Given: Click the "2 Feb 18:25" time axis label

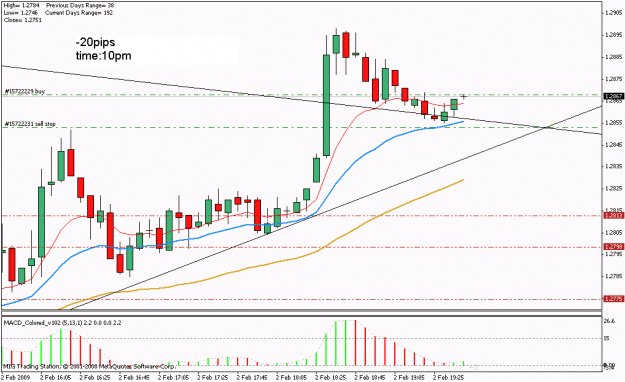Looking at the screenshot, I should (331, 377).
